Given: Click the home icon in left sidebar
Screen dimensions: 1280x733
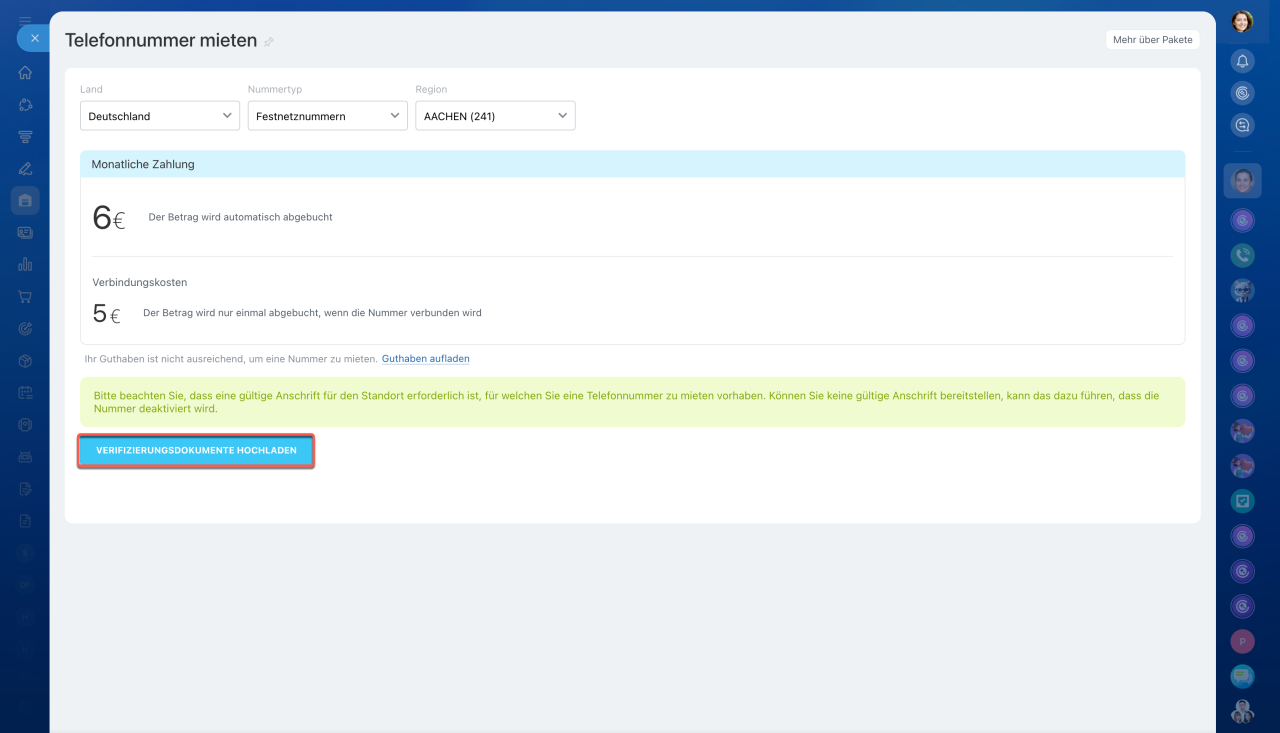Looking at the screenshot, I should click(x=25, y=72).
